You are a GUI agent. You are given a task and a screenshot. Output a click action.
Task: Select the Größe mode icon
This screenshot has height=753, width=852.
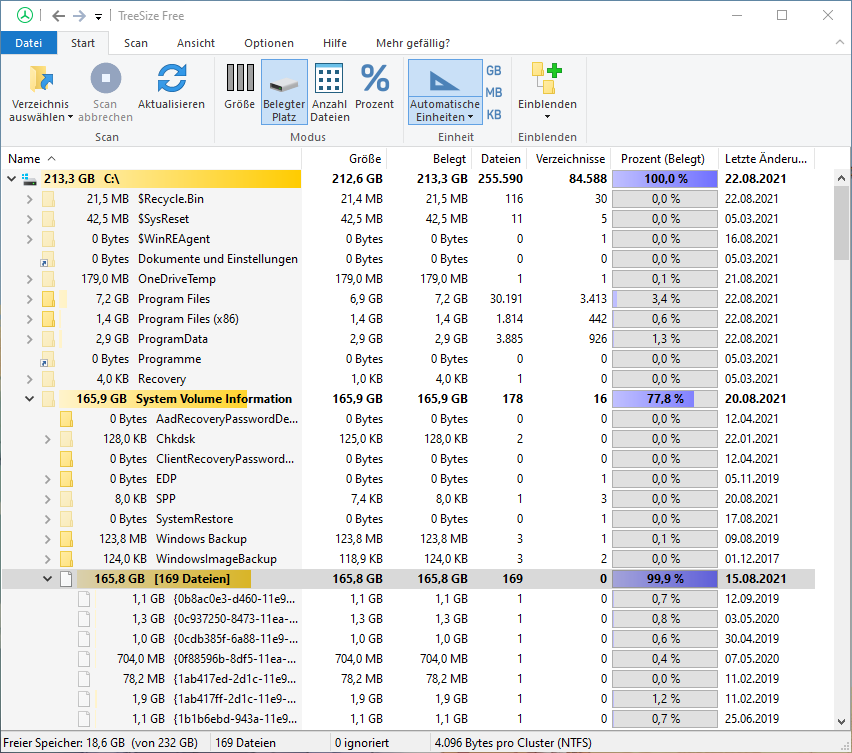[239, 79]
